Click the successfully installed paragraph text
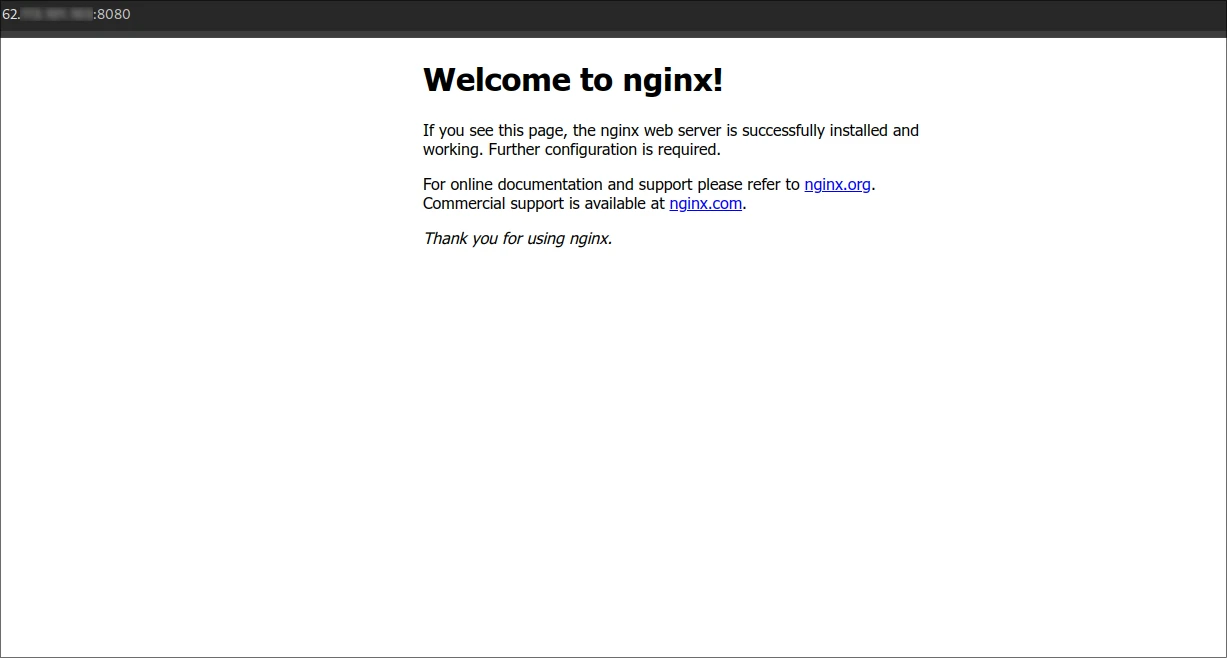Viewport: 1227px width, 658px height. (x=670, y=130)
